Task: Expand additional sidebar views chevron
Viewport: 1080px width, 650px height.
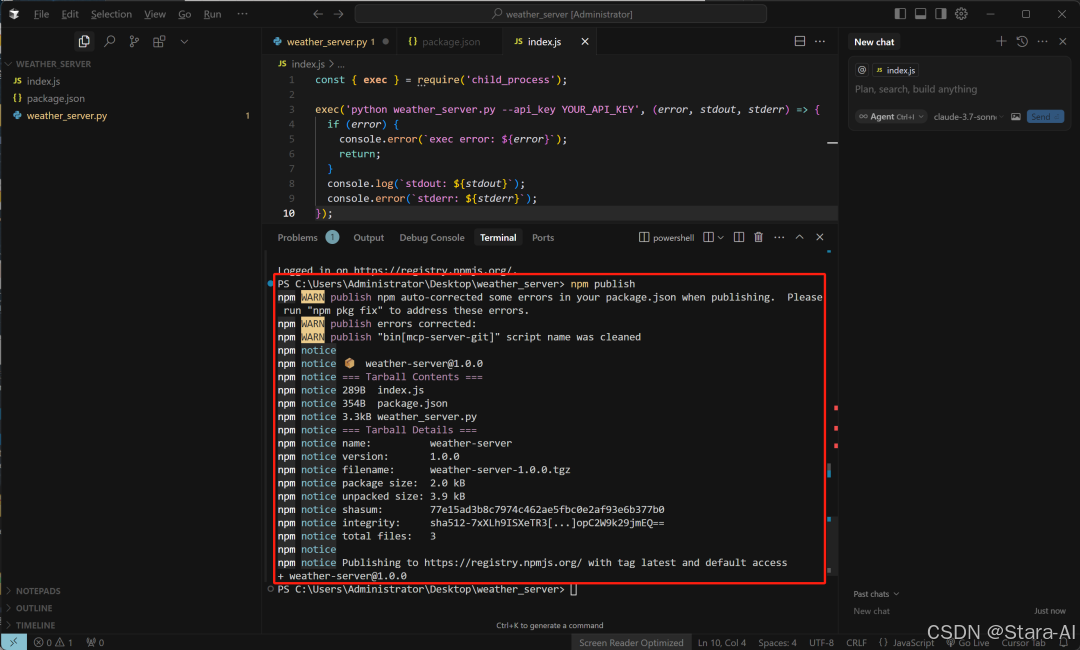Action: click(184, 41)
